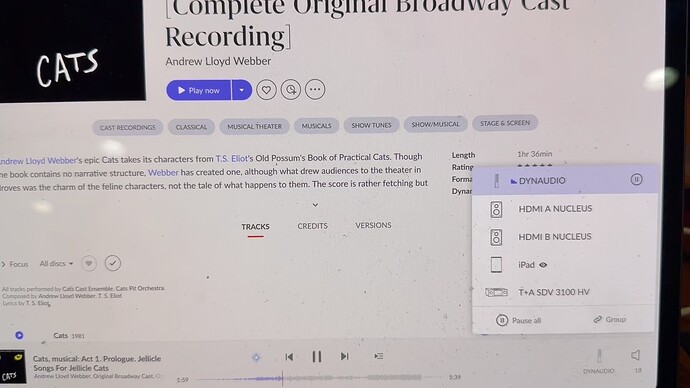690x388 pixels.
Task: Open the All discs dropdown
Action: (56, 264)
